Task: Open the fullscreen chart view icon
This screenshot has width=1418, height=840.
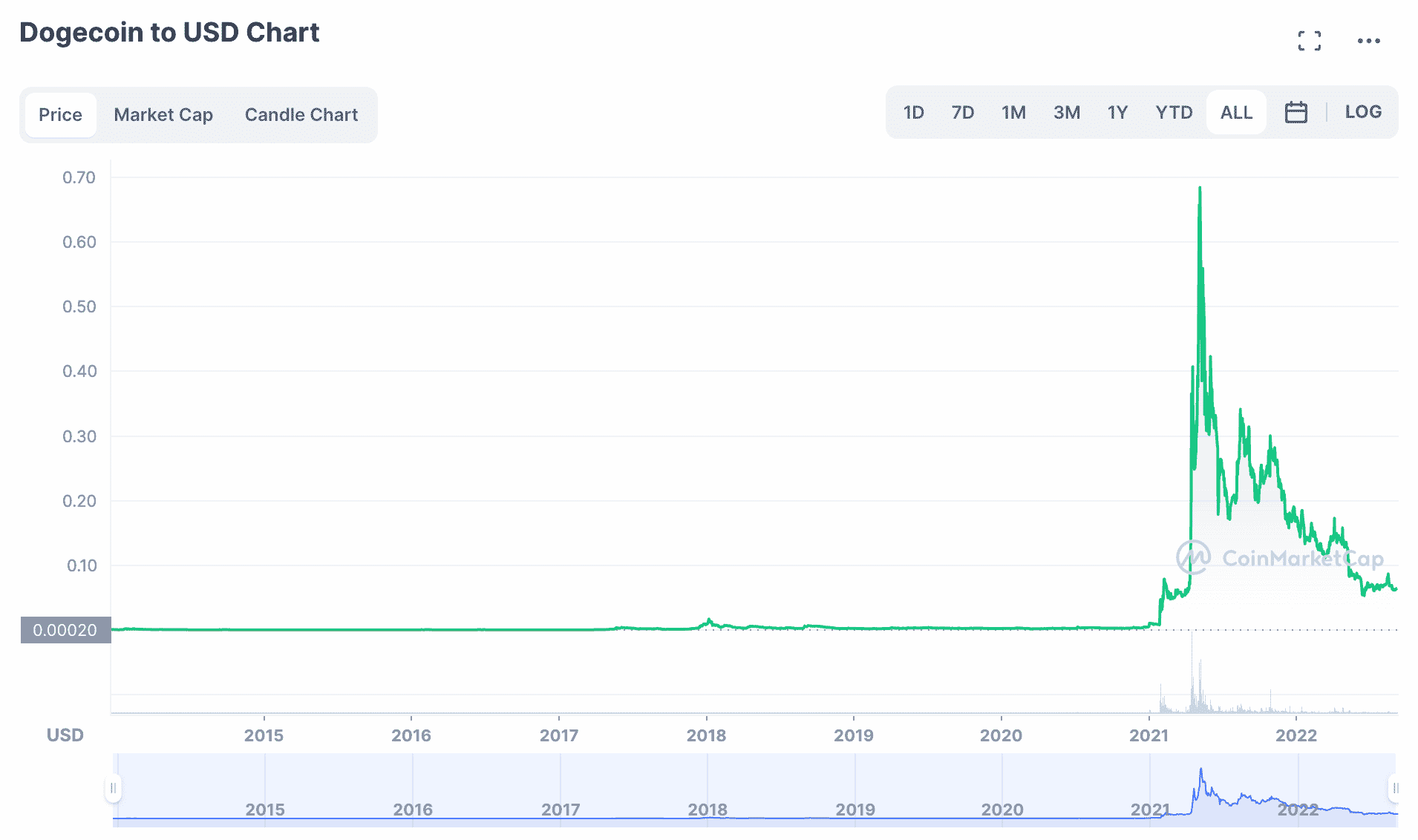Action: [x=1309, y=41]
